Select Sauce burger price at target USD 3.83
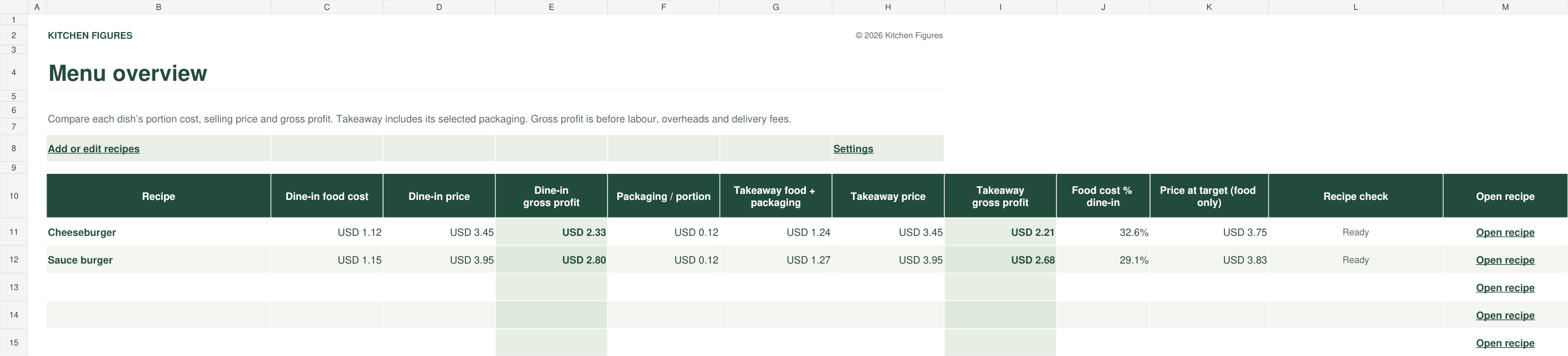This screenshot has height=356, width=1568. [x=1209, y=260]
